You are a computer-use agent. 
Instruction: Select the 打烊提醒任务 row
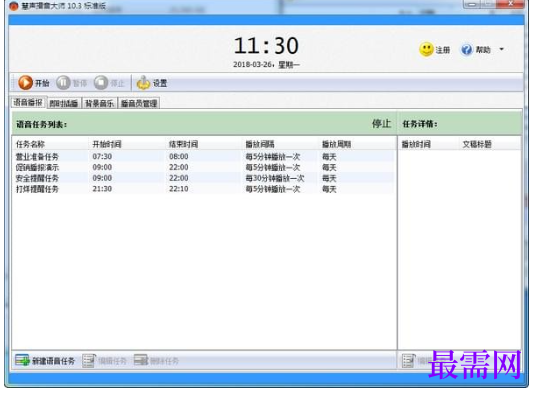click(x=204, y=189)
